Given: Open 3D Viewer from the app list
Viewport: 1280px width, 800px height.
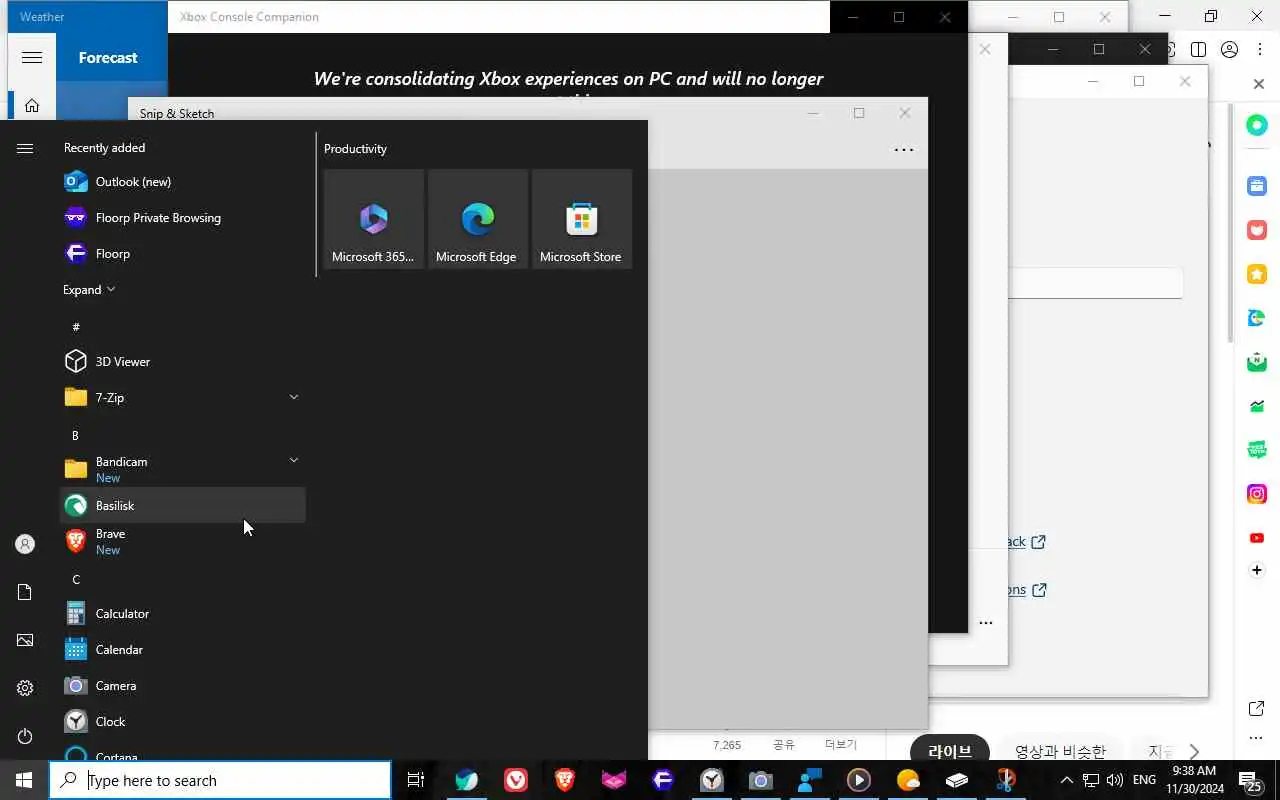Looking at the screenshot, I should click(183, 362).
